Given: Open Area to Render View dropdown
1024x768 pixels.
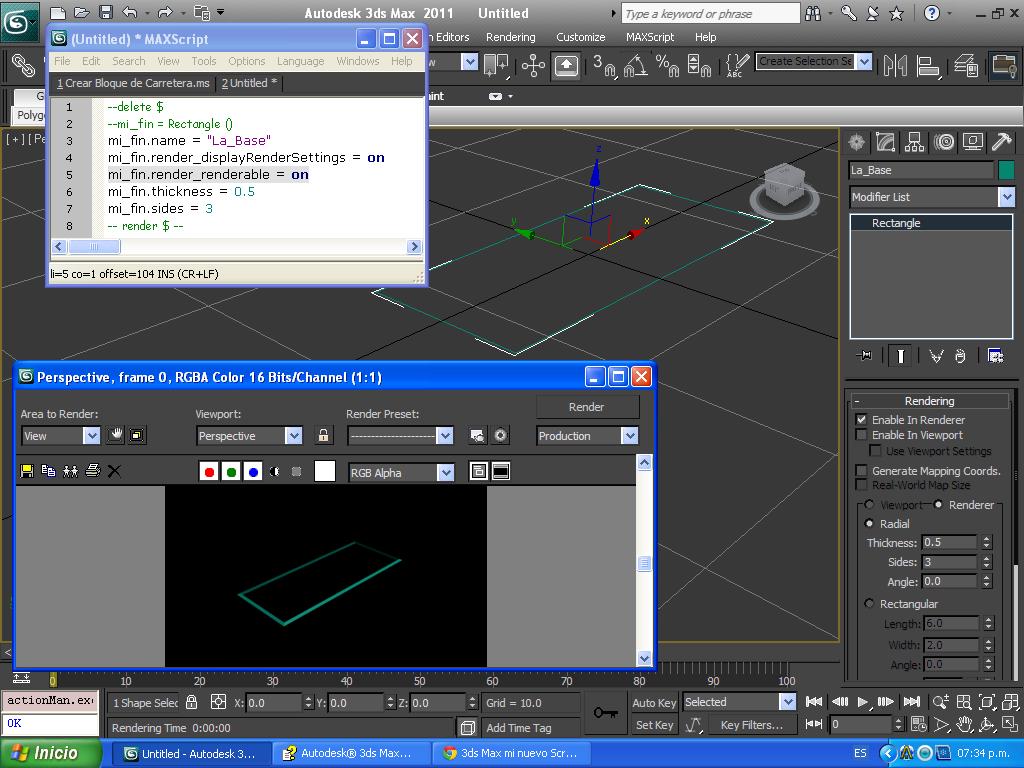Looking at the screenshot, I should pyautogui.click(x=91, y=436).
